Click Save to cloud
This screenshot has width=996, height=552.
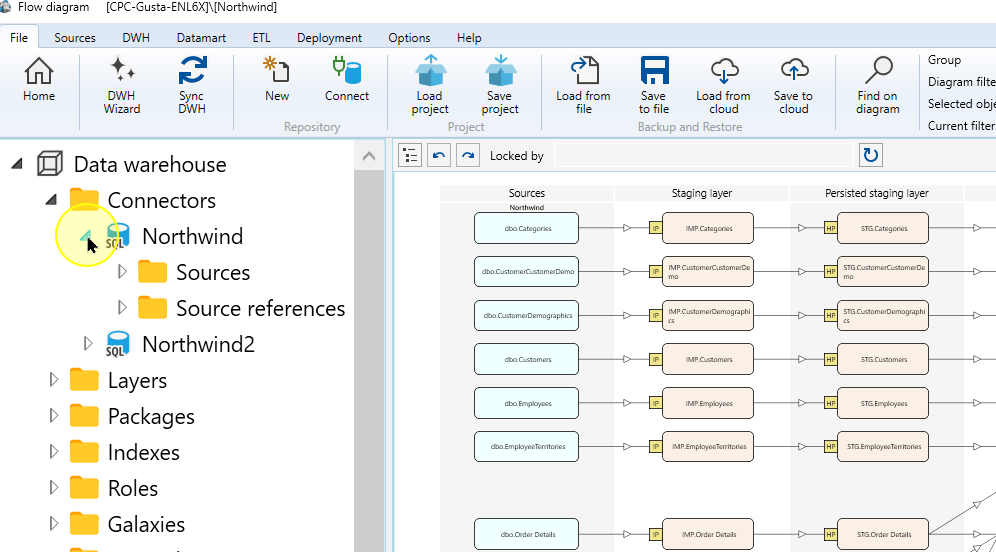pyautogui.click(x=793, y=85)
